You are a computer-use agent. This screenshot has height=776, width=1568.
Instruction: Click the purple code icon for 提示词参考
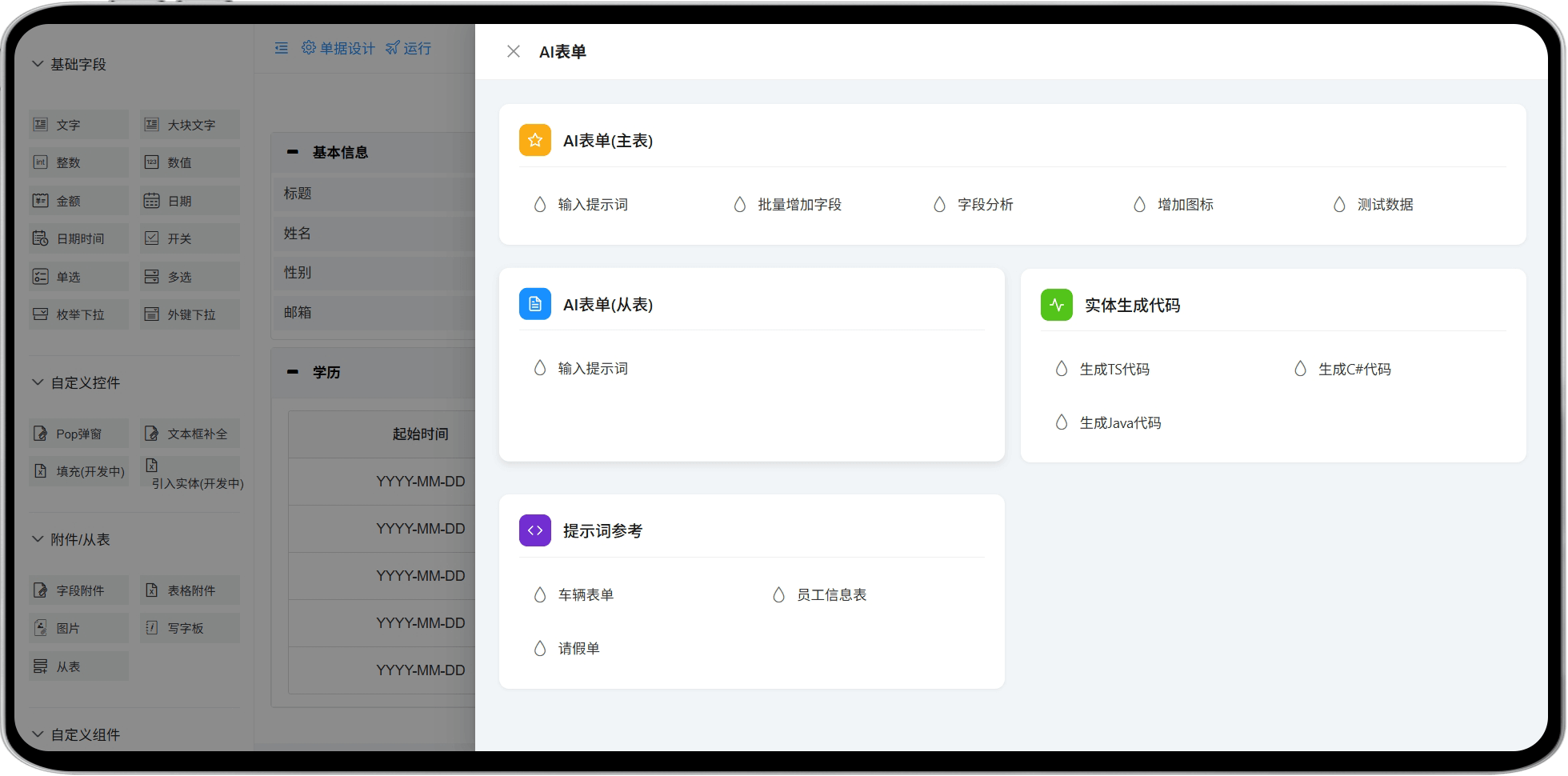pos(534,530)
